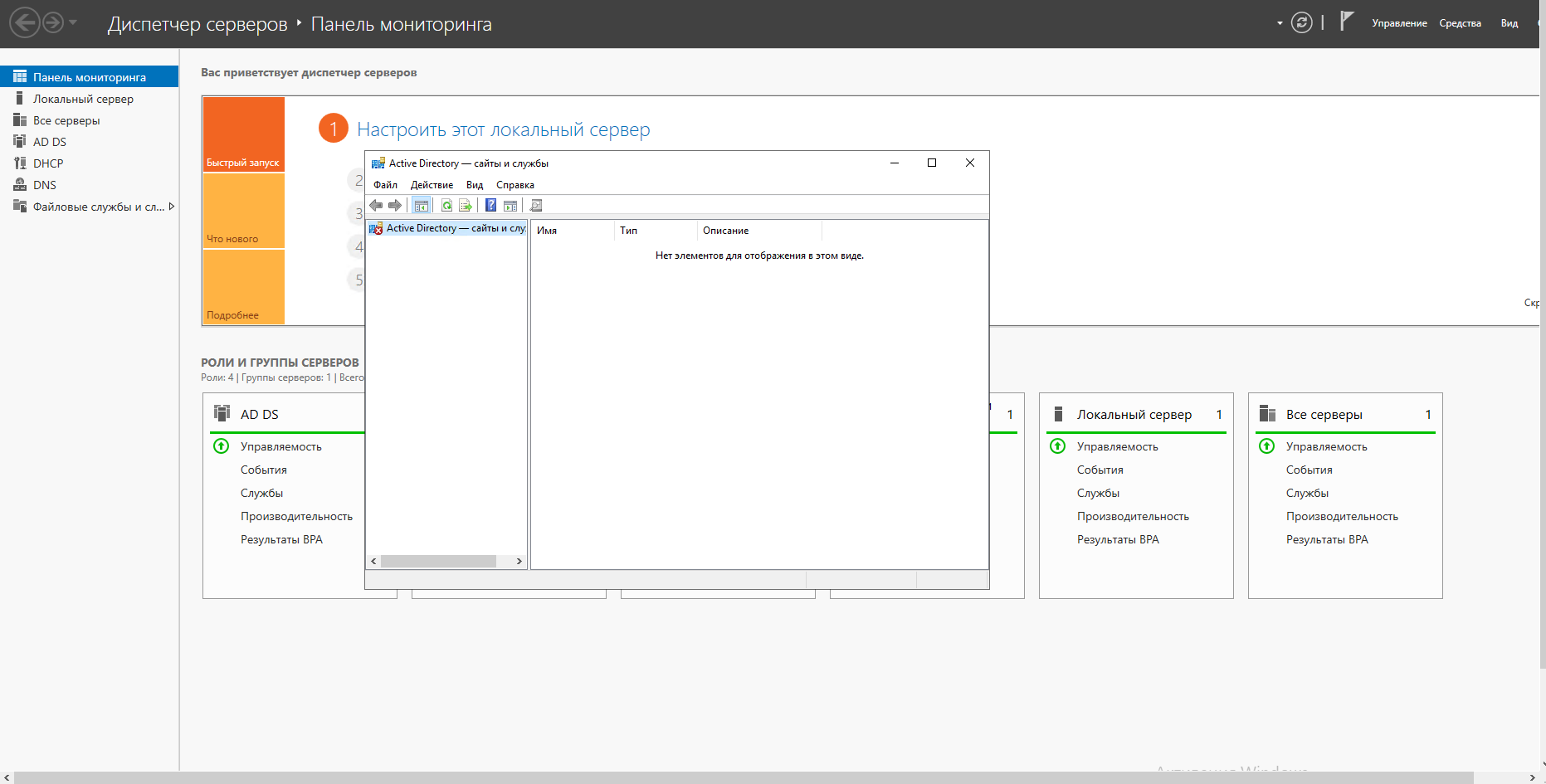
Task: Click Службы in the Локальный сервер tile
Action: point(1099,493)
